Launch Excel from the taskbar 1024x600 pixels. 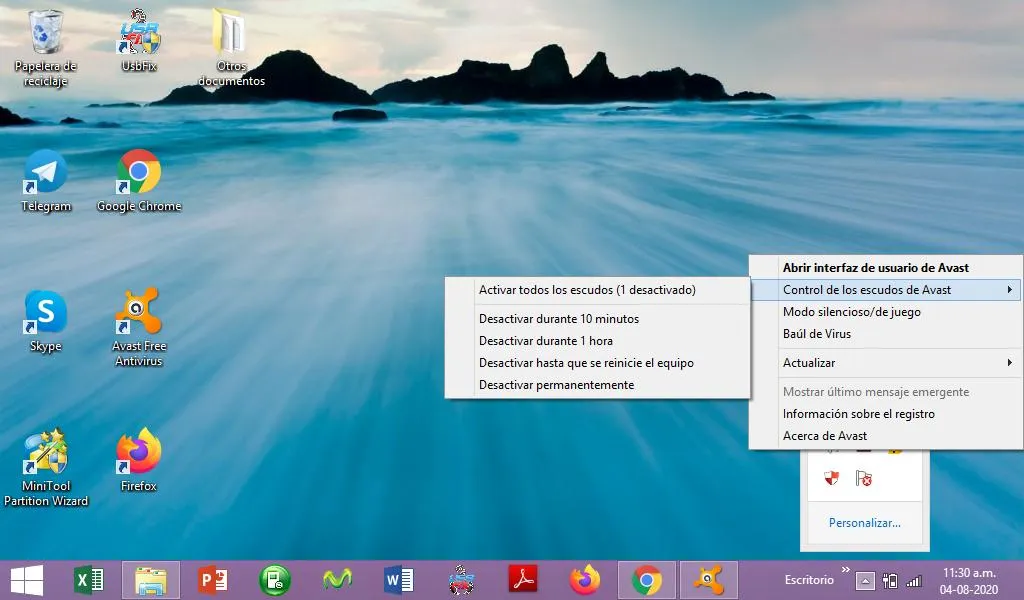88,579
